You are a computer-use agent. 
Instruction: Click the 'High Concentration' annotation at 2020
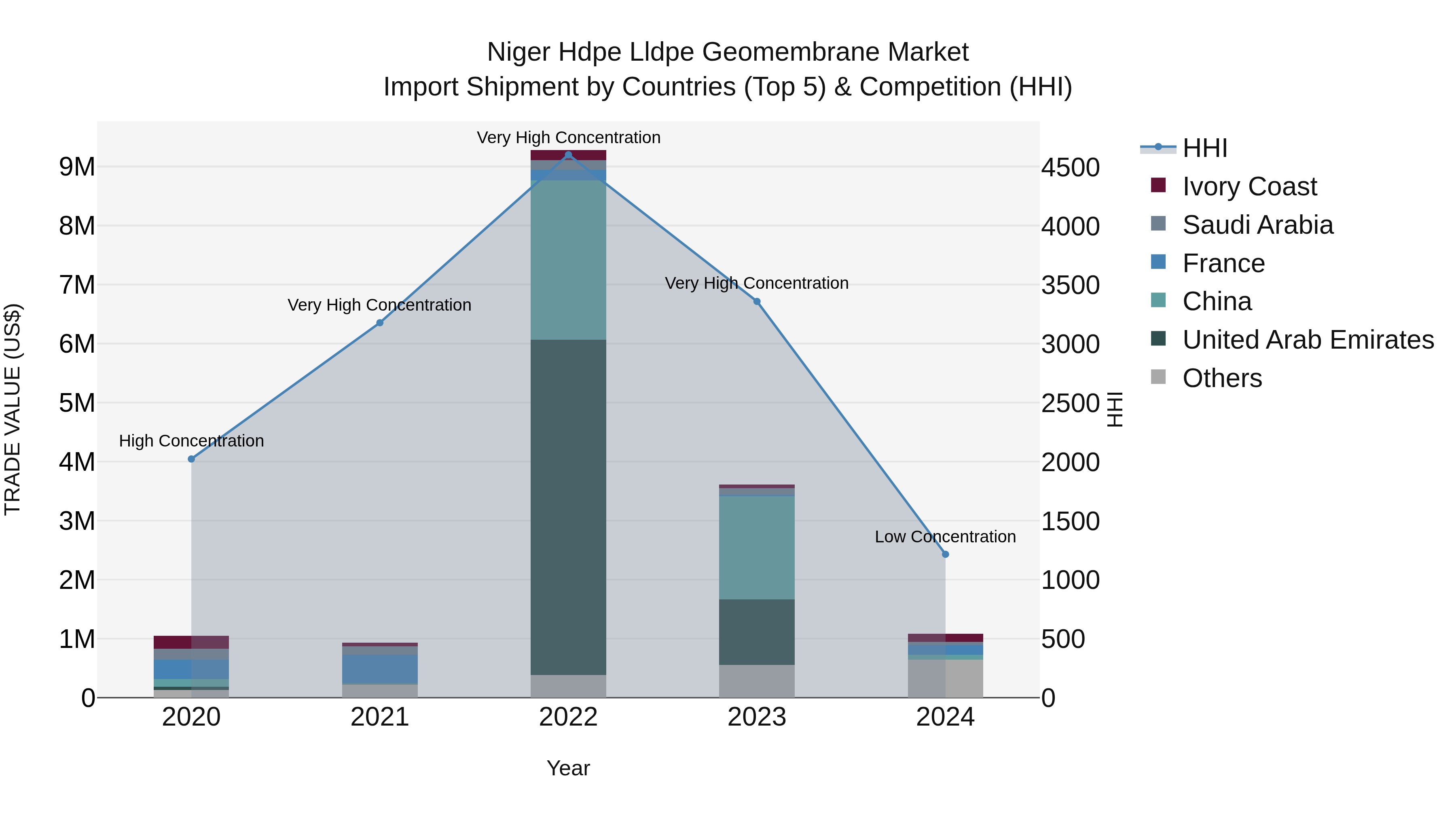[191, 441]
